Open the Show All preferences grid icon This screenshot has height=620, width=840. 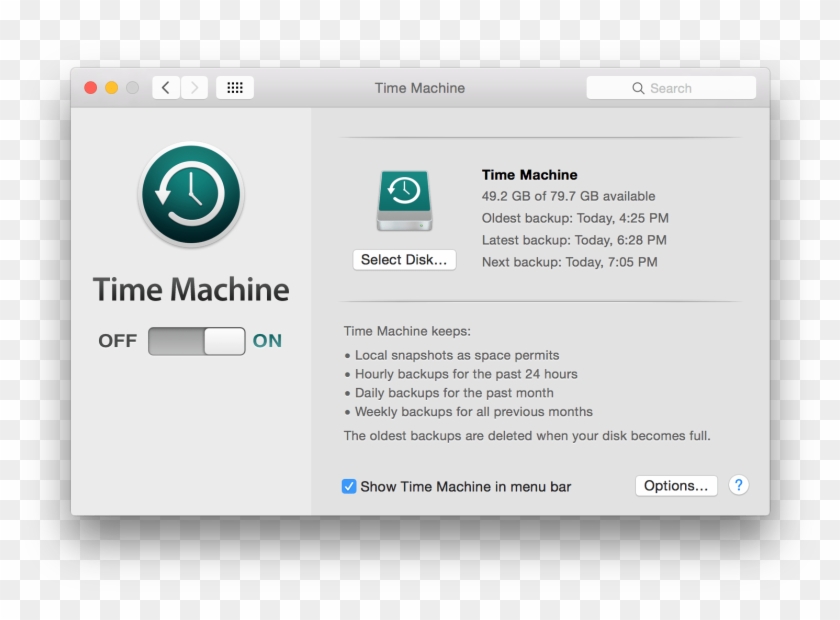click(x=235, y=87)
